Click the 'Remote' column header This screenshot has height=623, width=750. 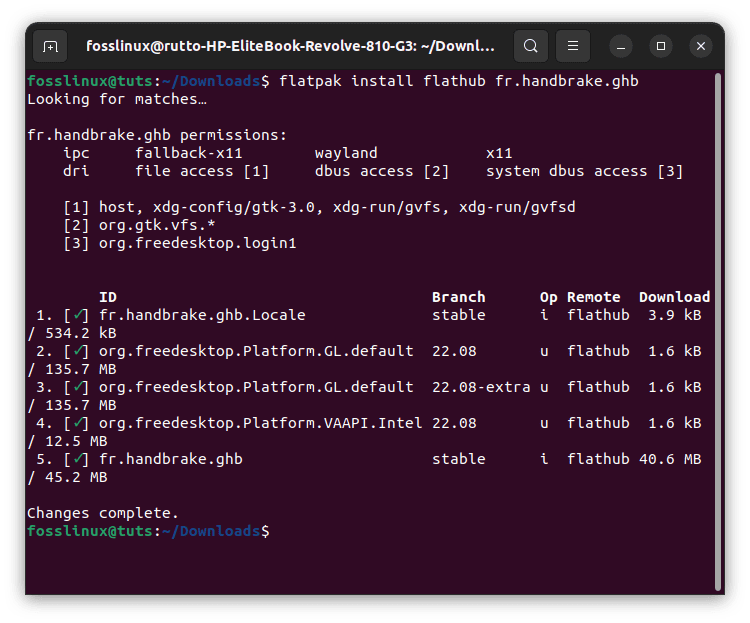[594, 298]
